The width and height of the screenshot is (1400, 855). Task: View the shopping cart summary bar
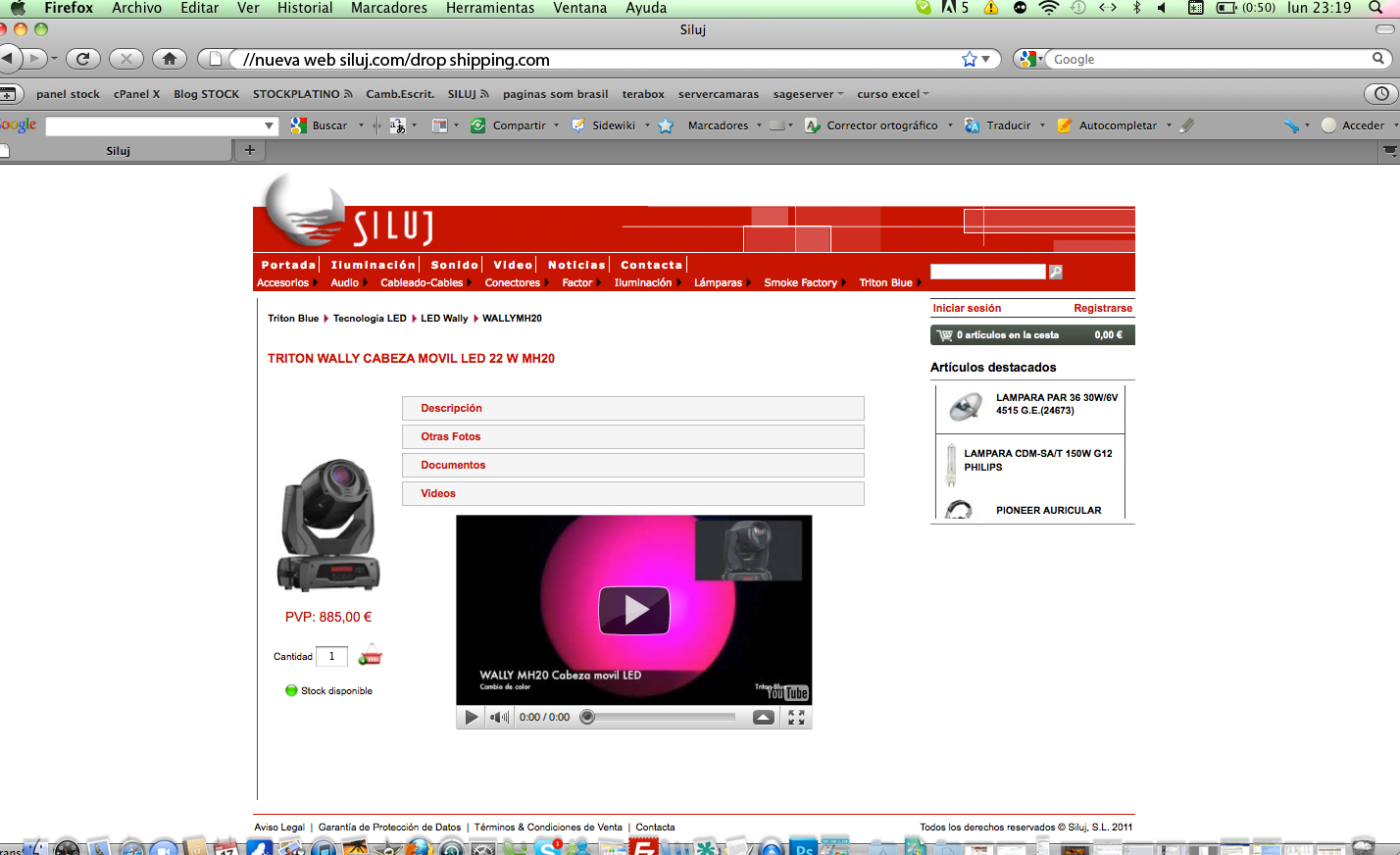pos(1032,334)
